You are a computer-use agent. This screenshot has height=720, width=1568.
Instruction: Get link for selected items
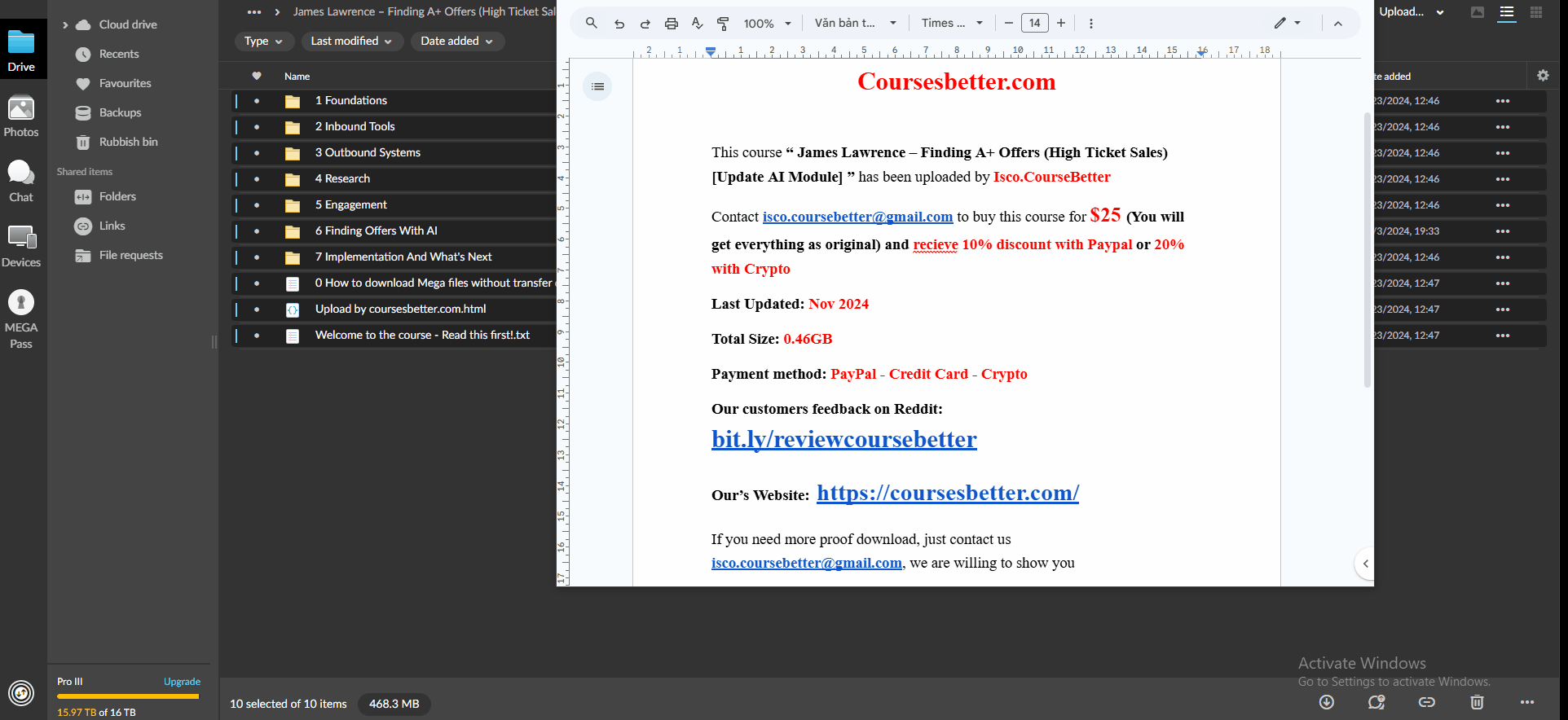(1427, 702)
